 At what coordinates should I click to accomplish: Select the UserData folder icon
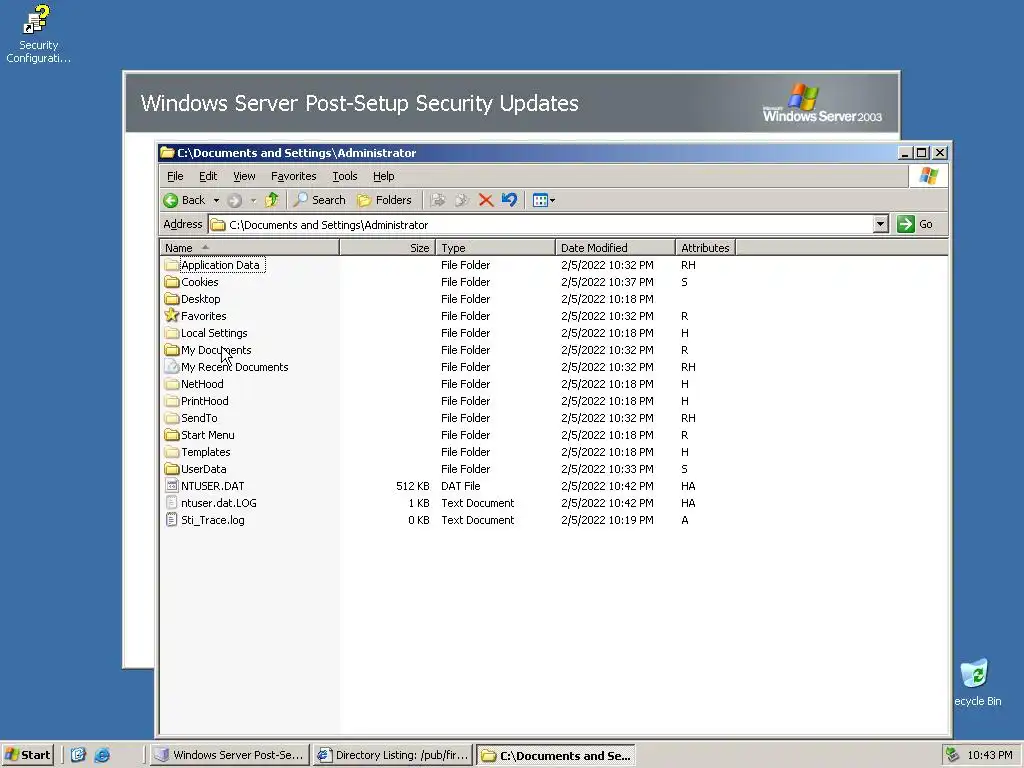172,469
